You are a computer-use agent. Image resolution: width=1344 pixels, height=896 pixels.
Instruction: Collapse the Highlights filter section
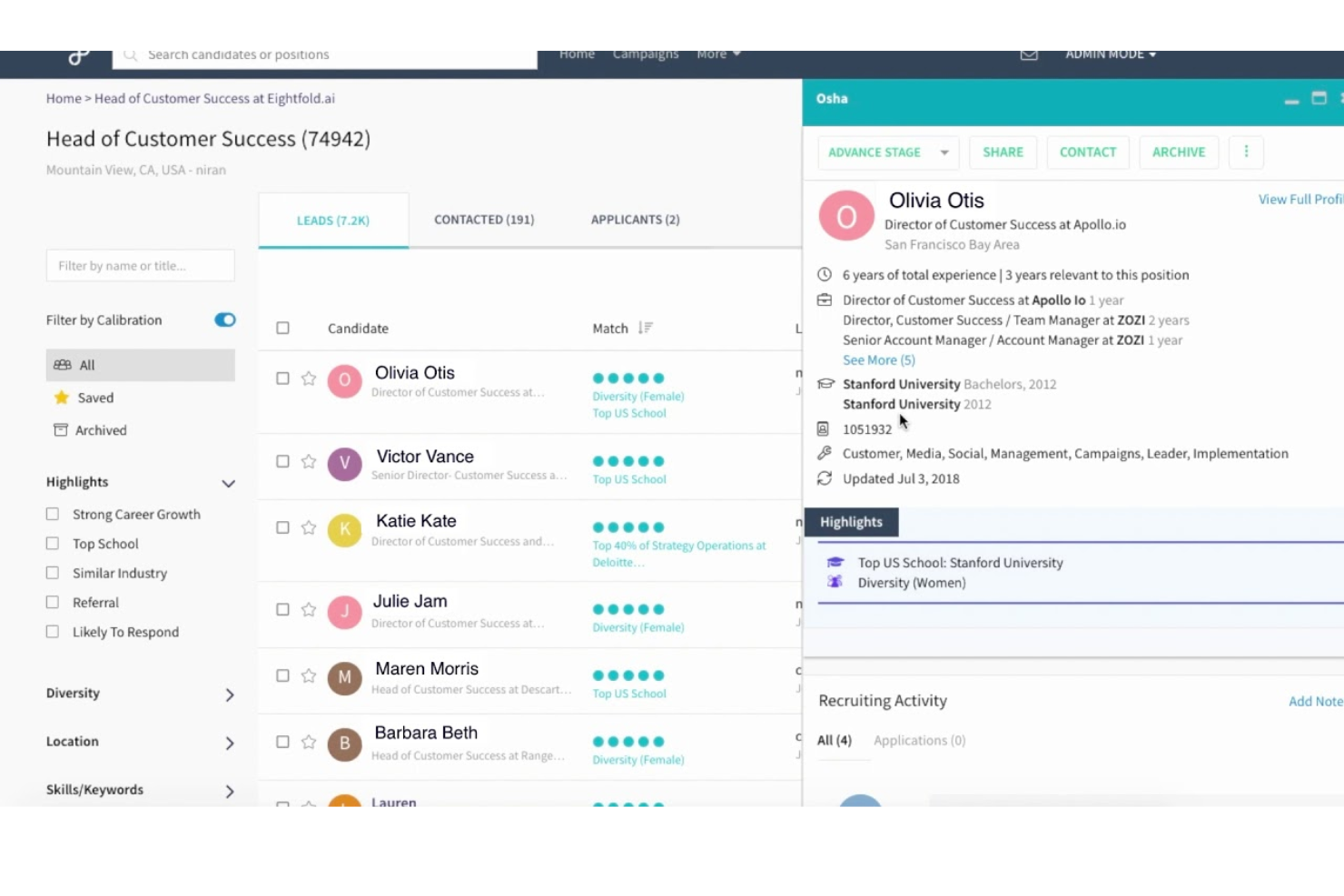(x=229, y=483)
